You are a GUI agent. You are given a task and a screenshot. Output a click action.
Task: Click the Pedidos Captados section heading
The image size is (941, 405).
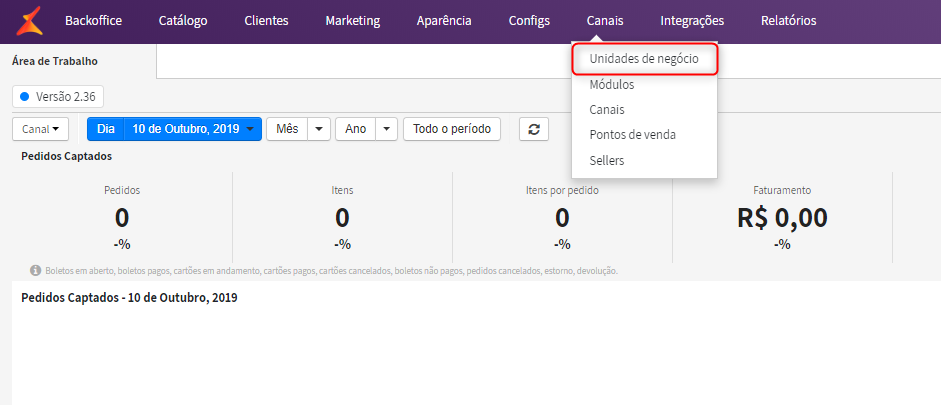(67, 156)
